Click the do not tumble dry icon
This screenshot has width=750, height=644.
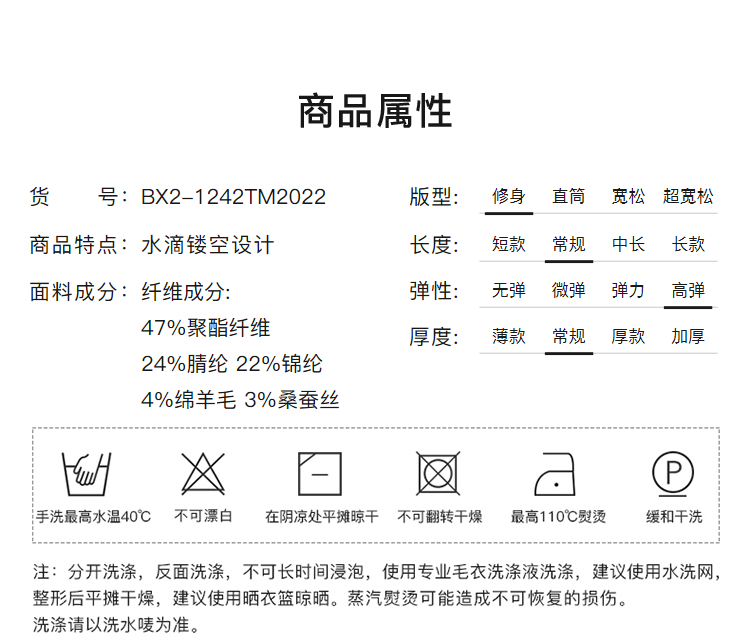(x=438, y=473)
